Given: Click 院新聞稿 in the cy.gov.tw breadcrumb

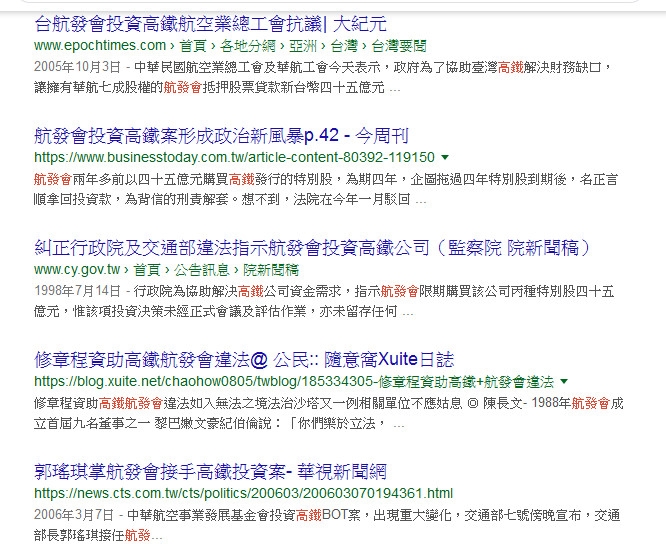Looking at the screenshot, I should coord(271,270).
